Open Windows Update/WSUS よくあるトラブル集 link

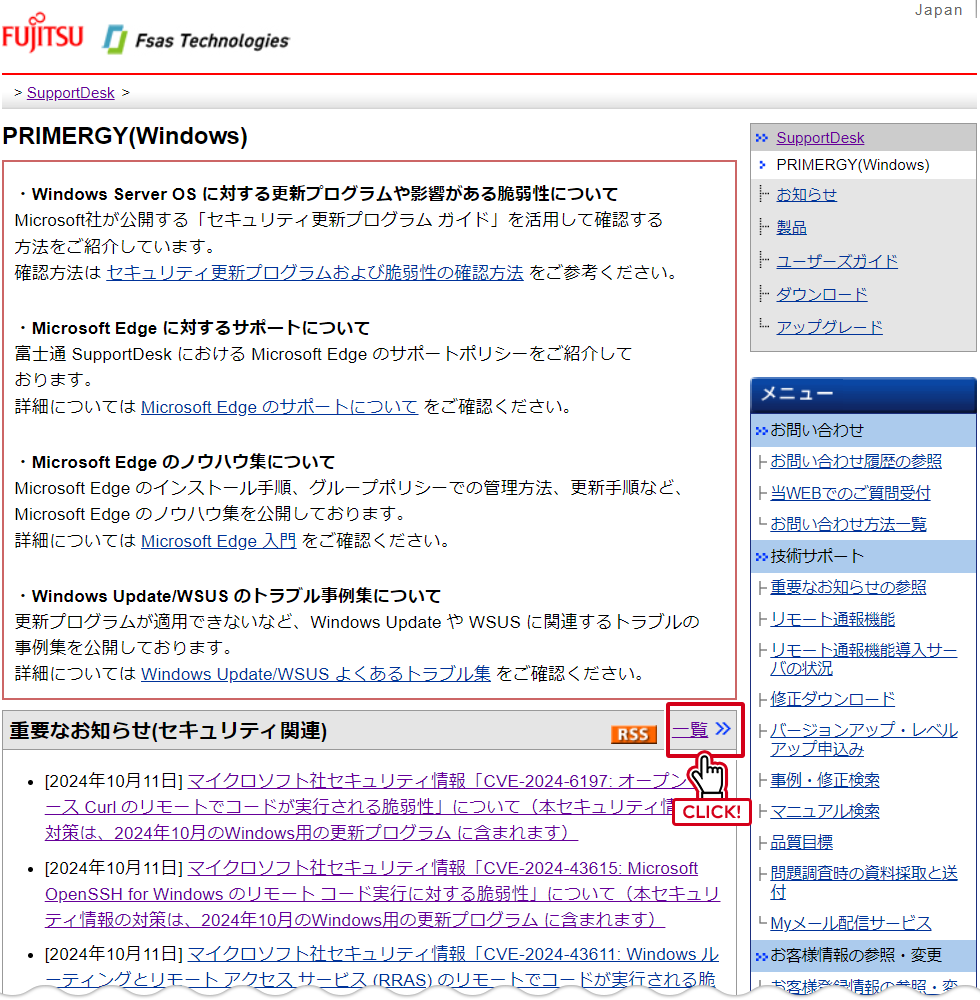[316, 674]
